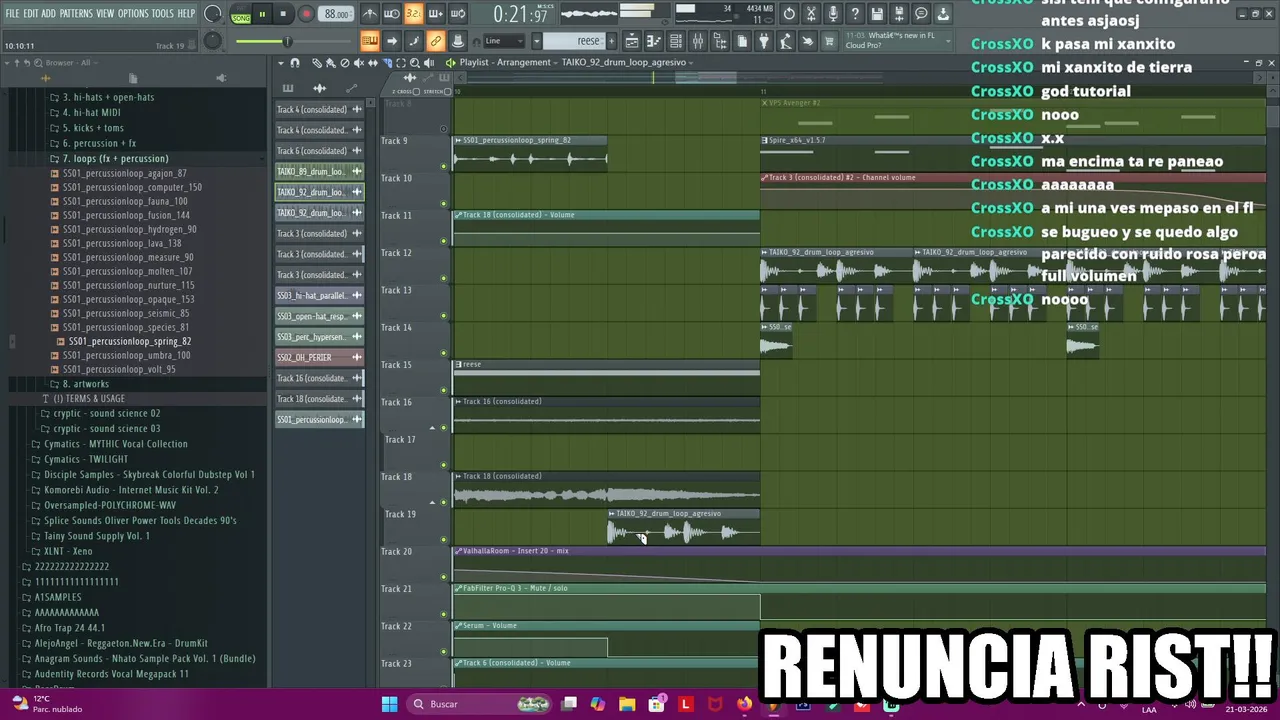This screenshot has height=720, width=1280.
Task: Enable the STRETCH checkbox
Action: (447, 91)
